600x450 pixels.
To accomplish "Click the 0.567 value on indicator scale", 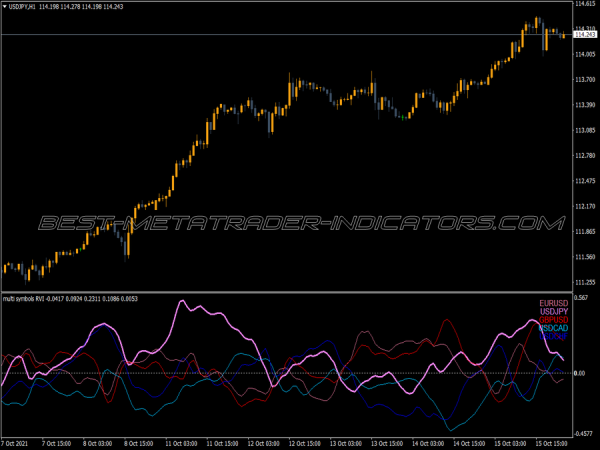I will pyautogui.click(x=580, y=298).
